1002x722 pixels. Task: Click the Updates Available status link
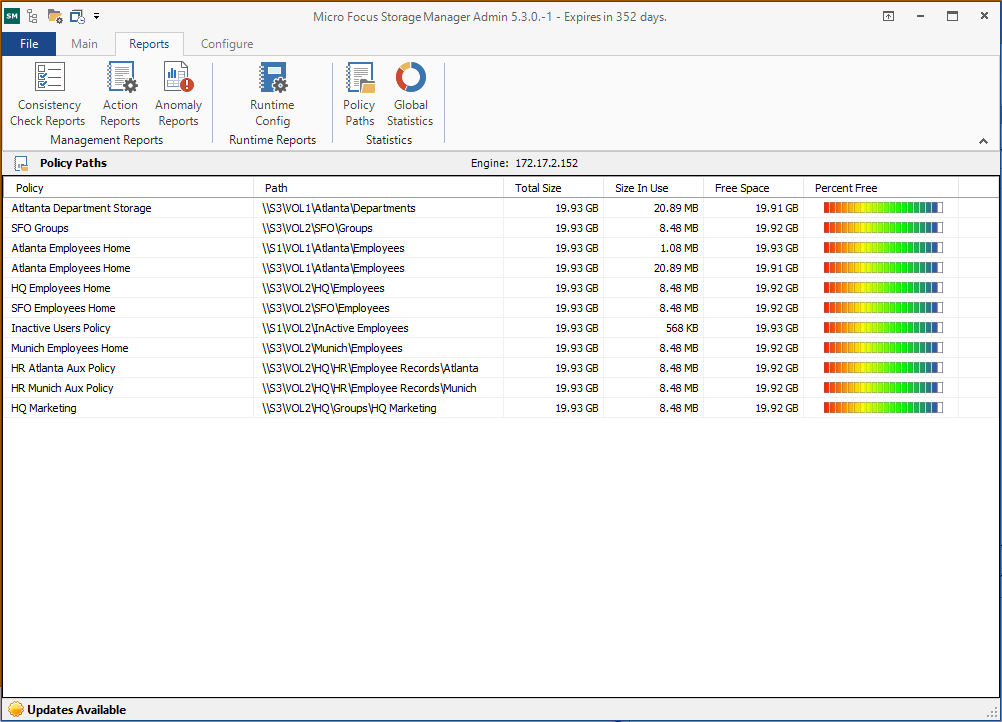[x=76, y=710]
